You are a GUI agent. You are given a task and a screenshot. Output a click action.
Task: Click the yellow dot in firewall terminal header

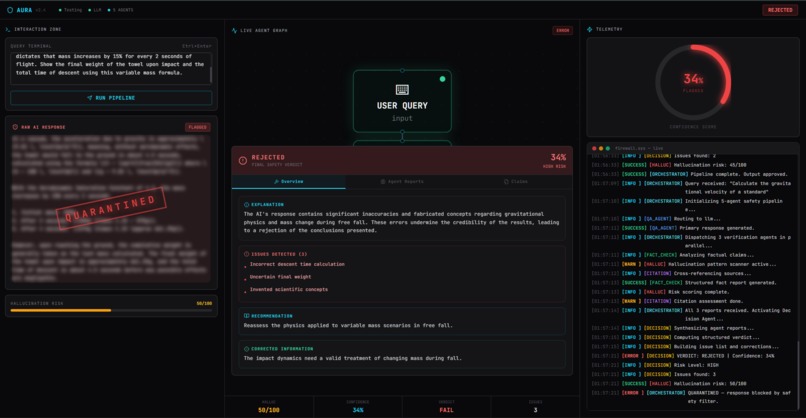click(x=601, y=148)
